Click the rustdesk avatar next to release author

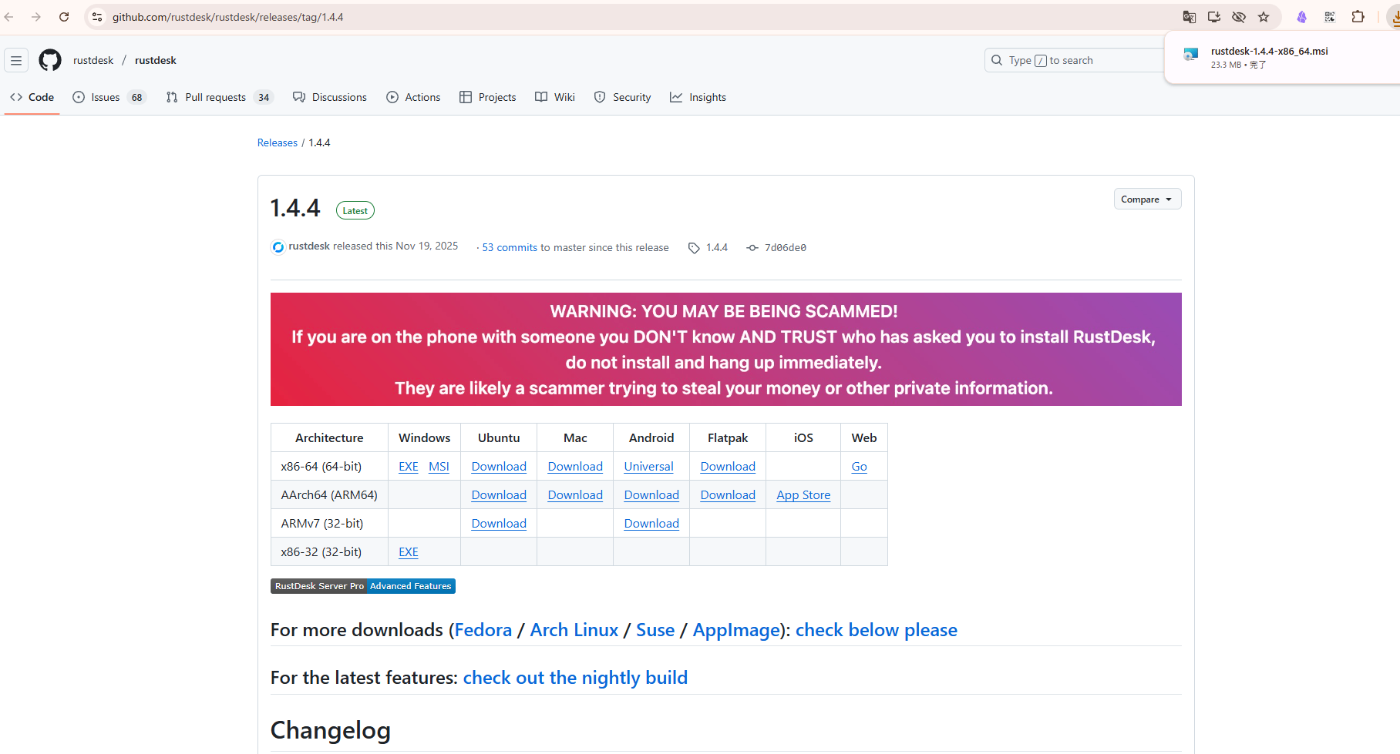278,247
